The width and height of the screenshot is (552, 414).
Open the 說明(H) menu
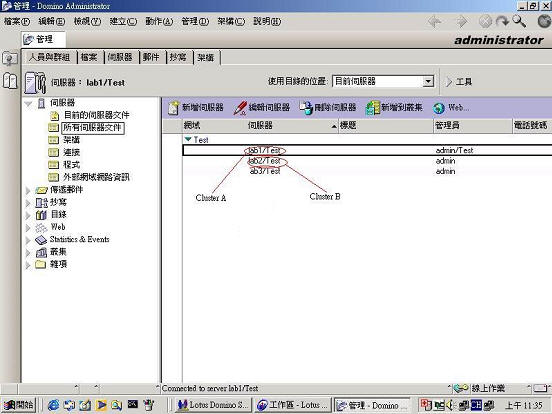[x=267, y=21]
